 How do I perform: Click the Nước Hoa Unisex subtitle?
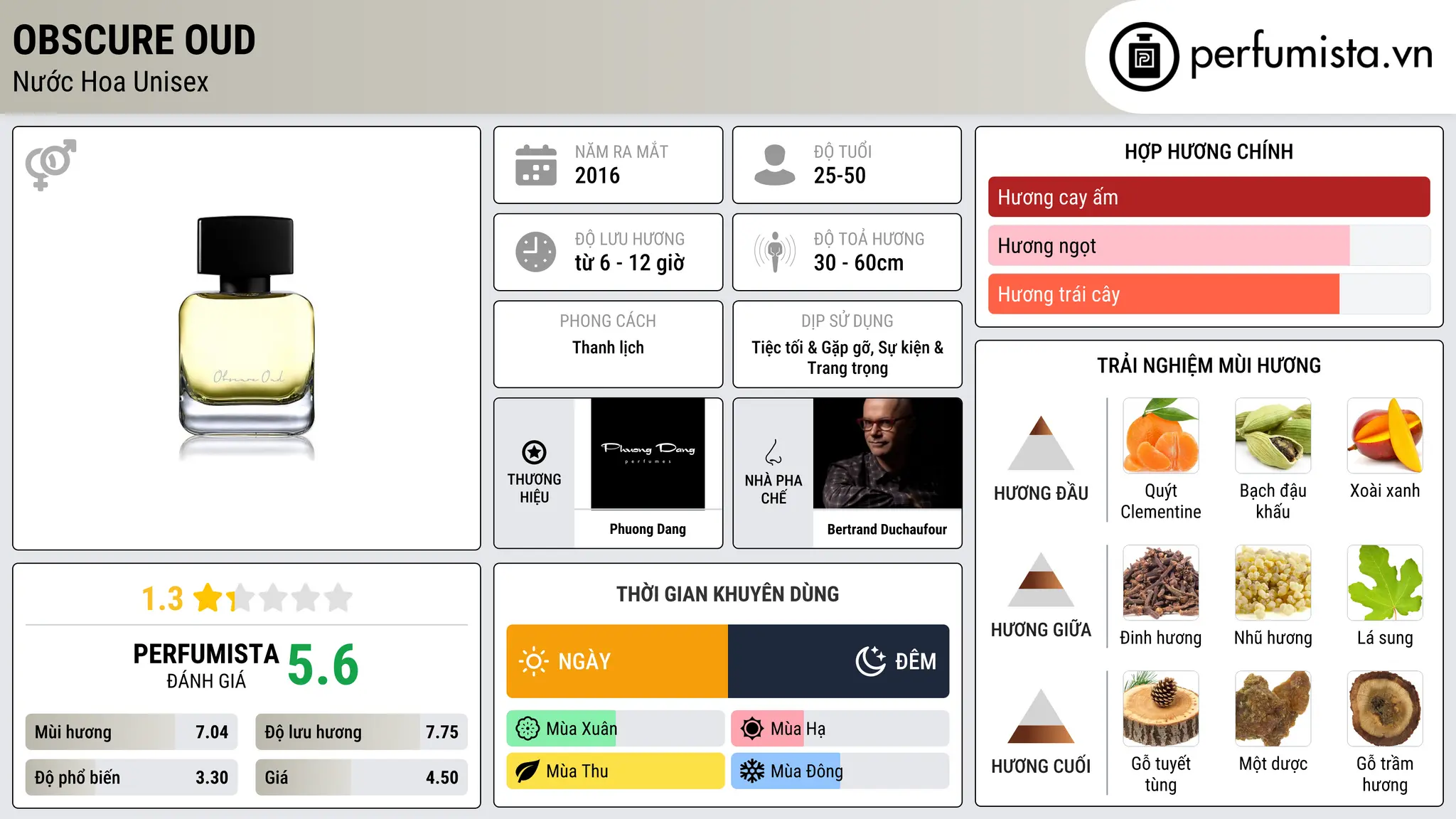point(111,82)
